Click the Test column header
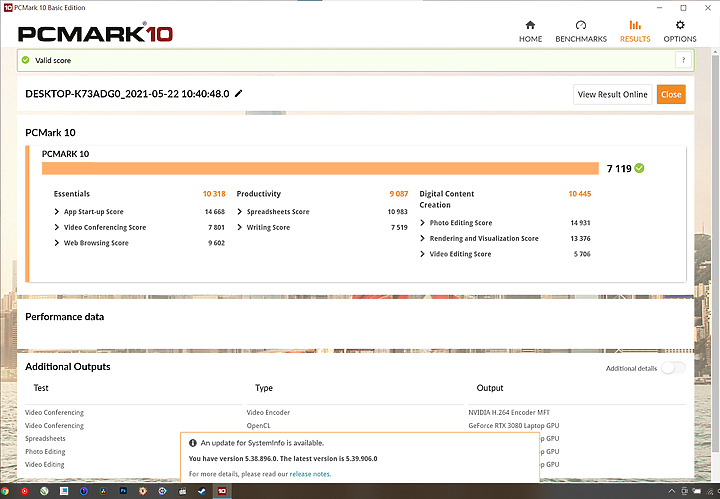This screenshot has height=499, width=720. pyautogui.click(x=41, y=388)
